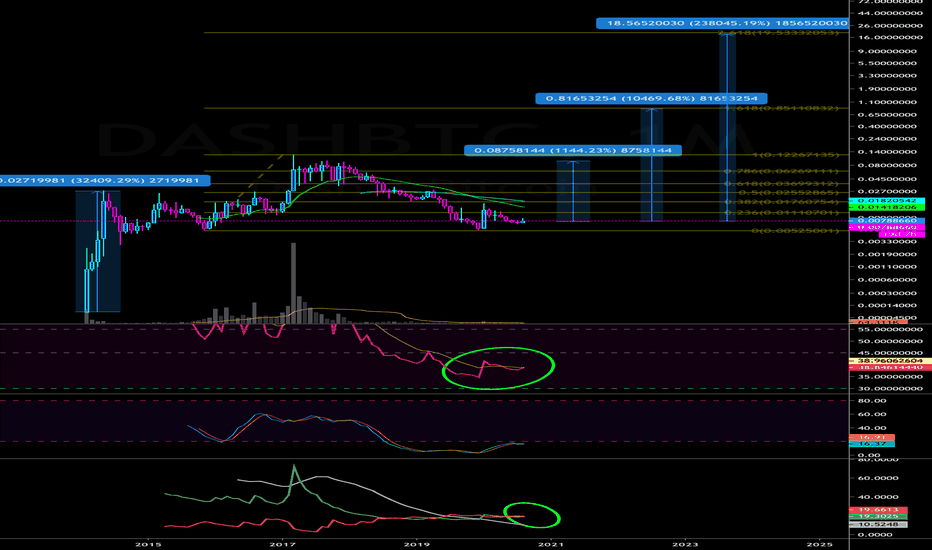The image size is (932, 550).
Task: Click the 0.236 Fibonacci level label
Action: coord(782,212)
